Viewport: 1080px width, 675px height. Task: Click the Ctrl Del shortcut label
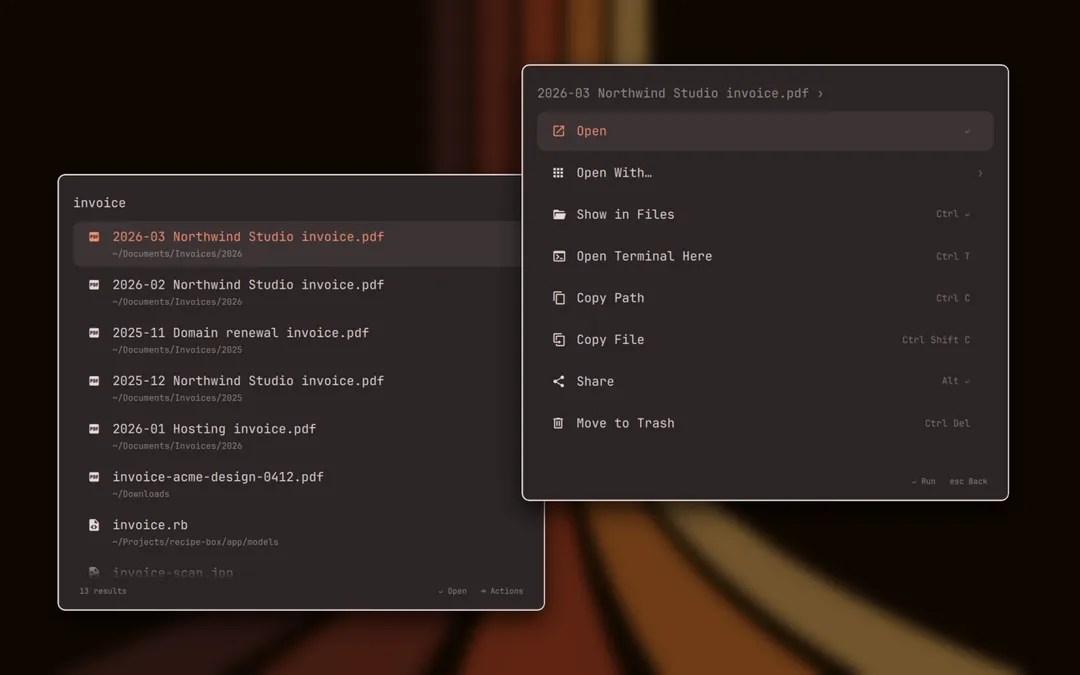[x=947, y=423]
